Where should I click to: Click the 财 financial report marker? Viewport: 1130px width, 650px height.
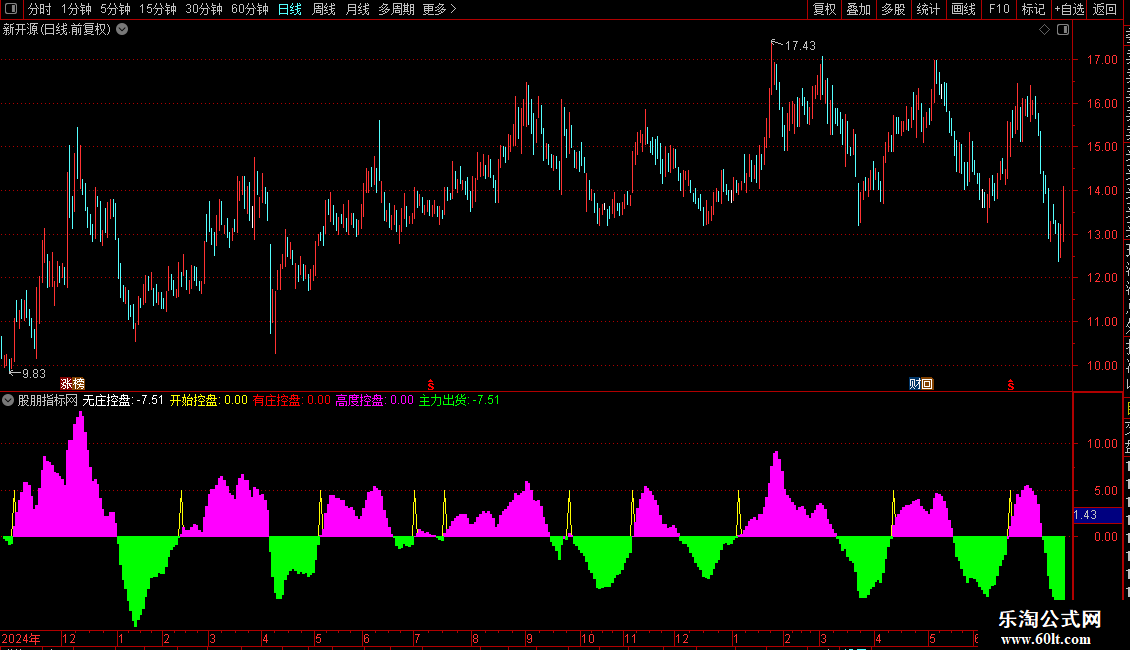pos(915,384)
